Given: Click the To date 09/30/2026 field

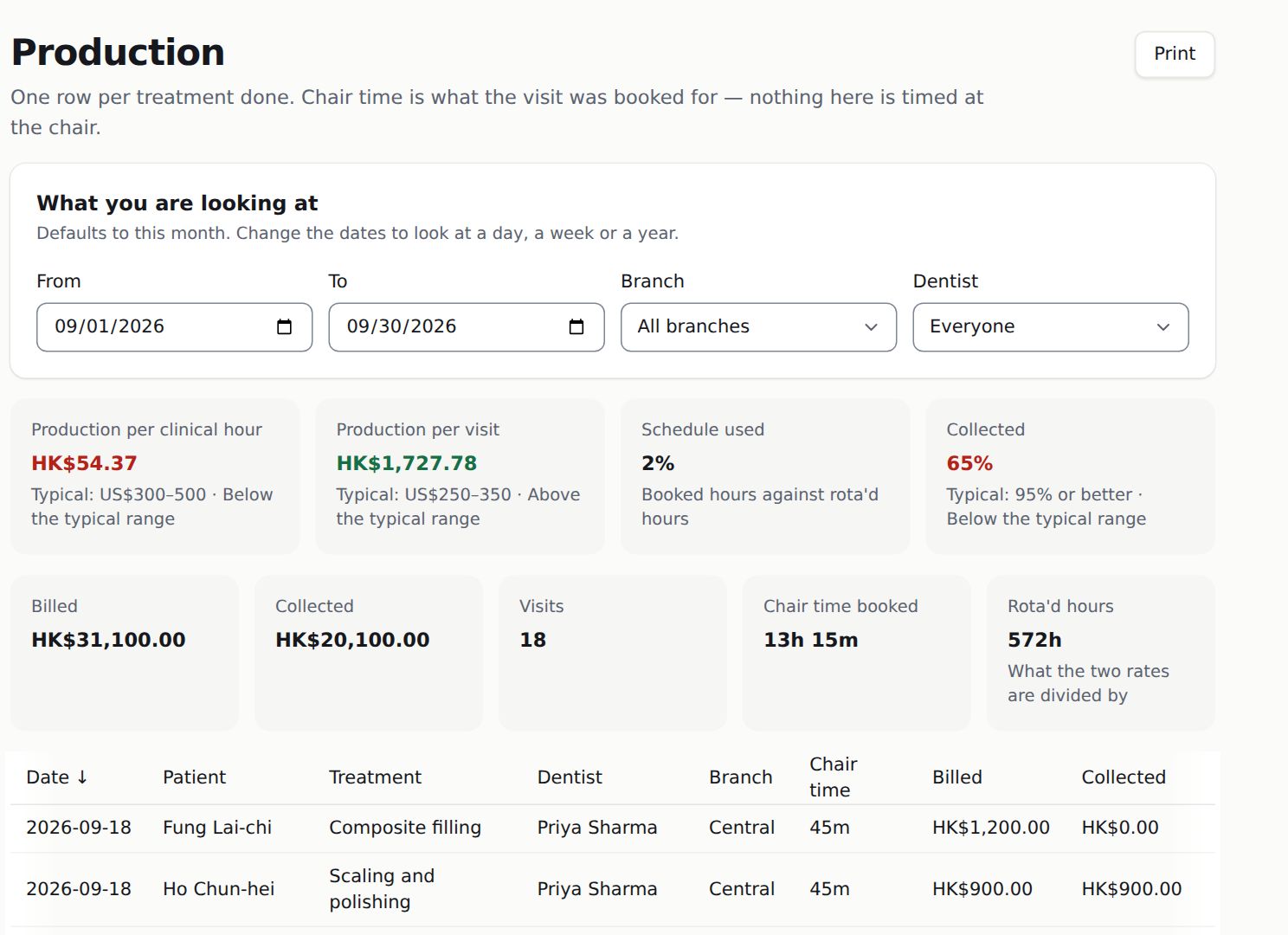Looking at the screenshot, I should (467, 327).
